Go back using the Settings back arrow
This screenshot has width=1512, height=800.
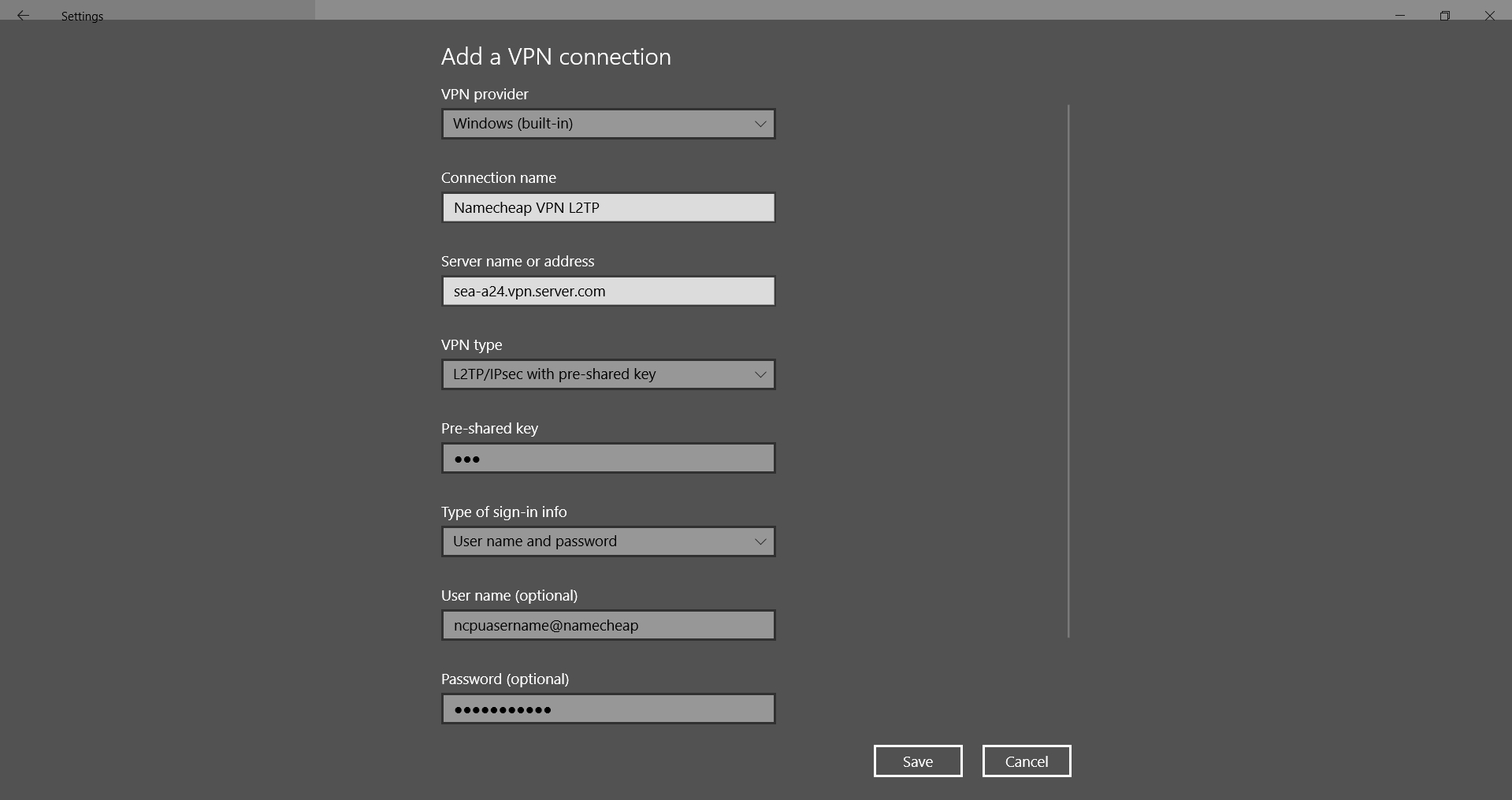[x=23, y=15]
